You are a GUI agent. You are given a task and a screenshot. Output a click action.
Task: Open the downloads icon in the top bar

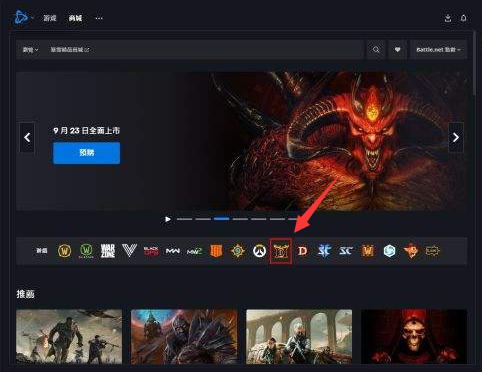pos(448,18)
